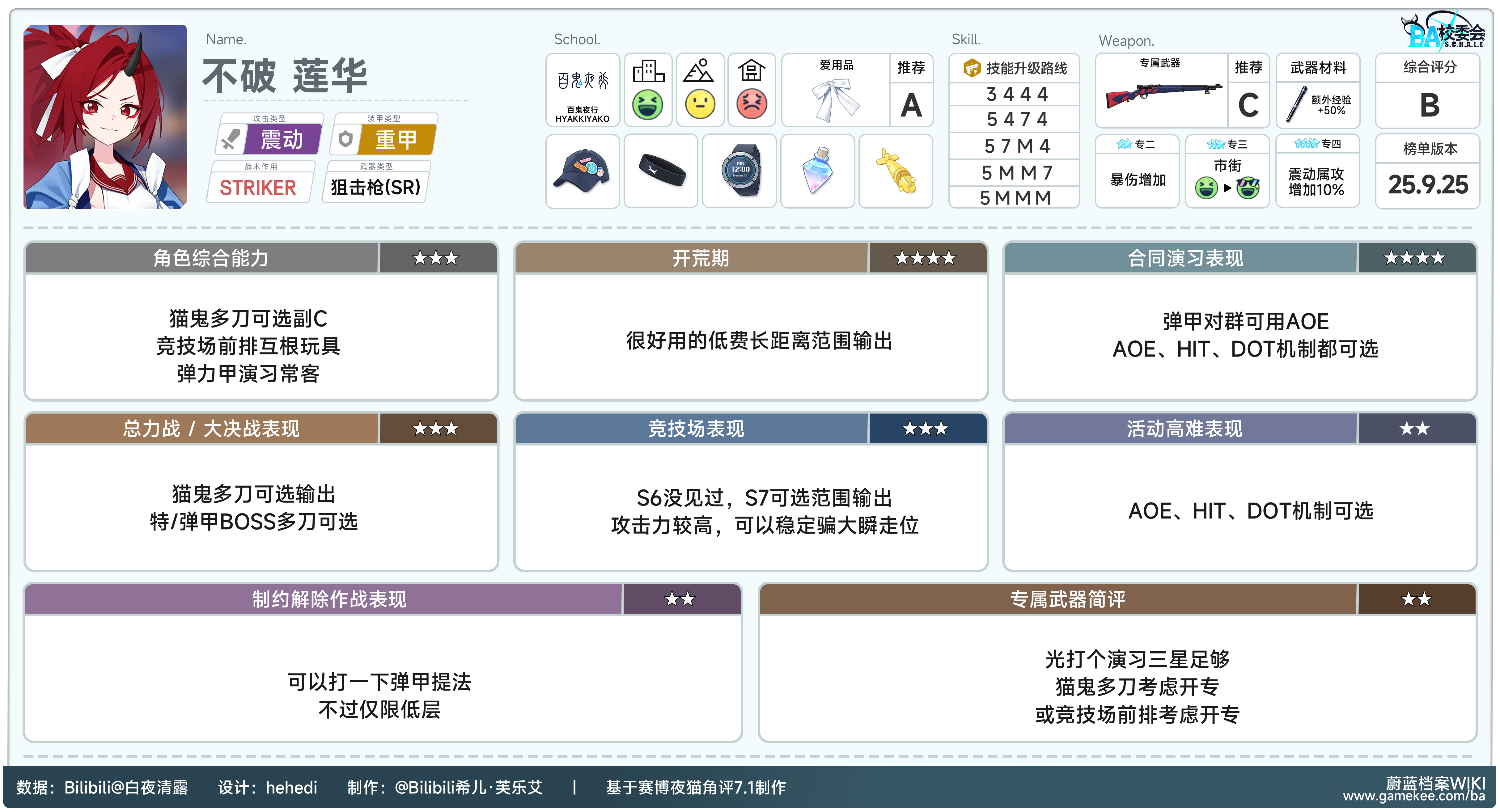The image size is (1500, 812).
Task: Click the golden statue item icon
Action: click(x=896, y=171)
